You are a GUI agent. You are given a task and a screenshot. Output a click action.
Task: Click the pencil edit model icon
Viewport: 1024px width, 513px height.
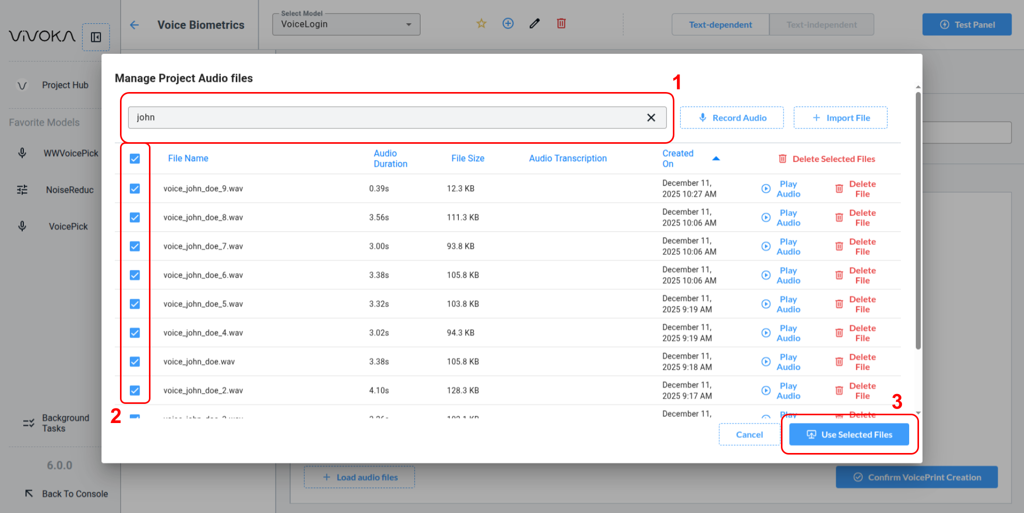(535, 23)
